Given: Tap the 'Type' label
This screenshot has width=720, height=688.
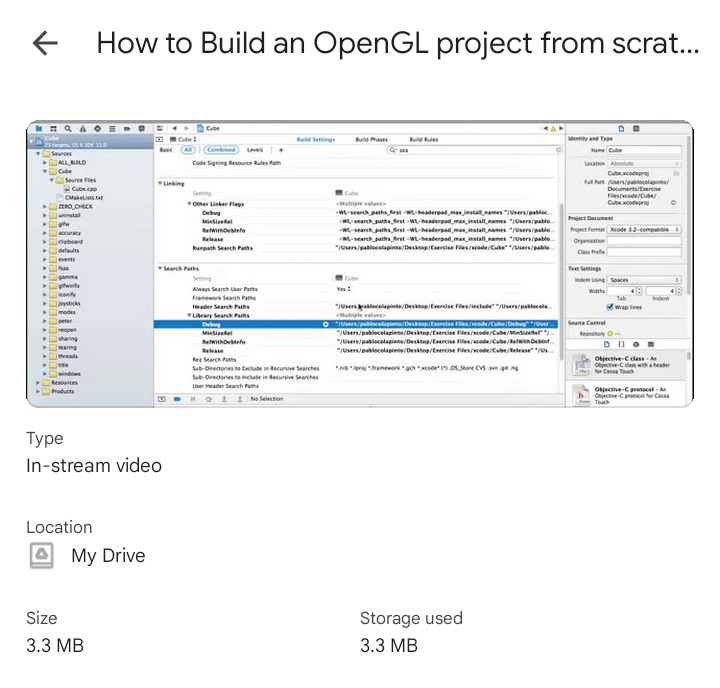Looking at the screenshot, I should [x=45, y=439].
